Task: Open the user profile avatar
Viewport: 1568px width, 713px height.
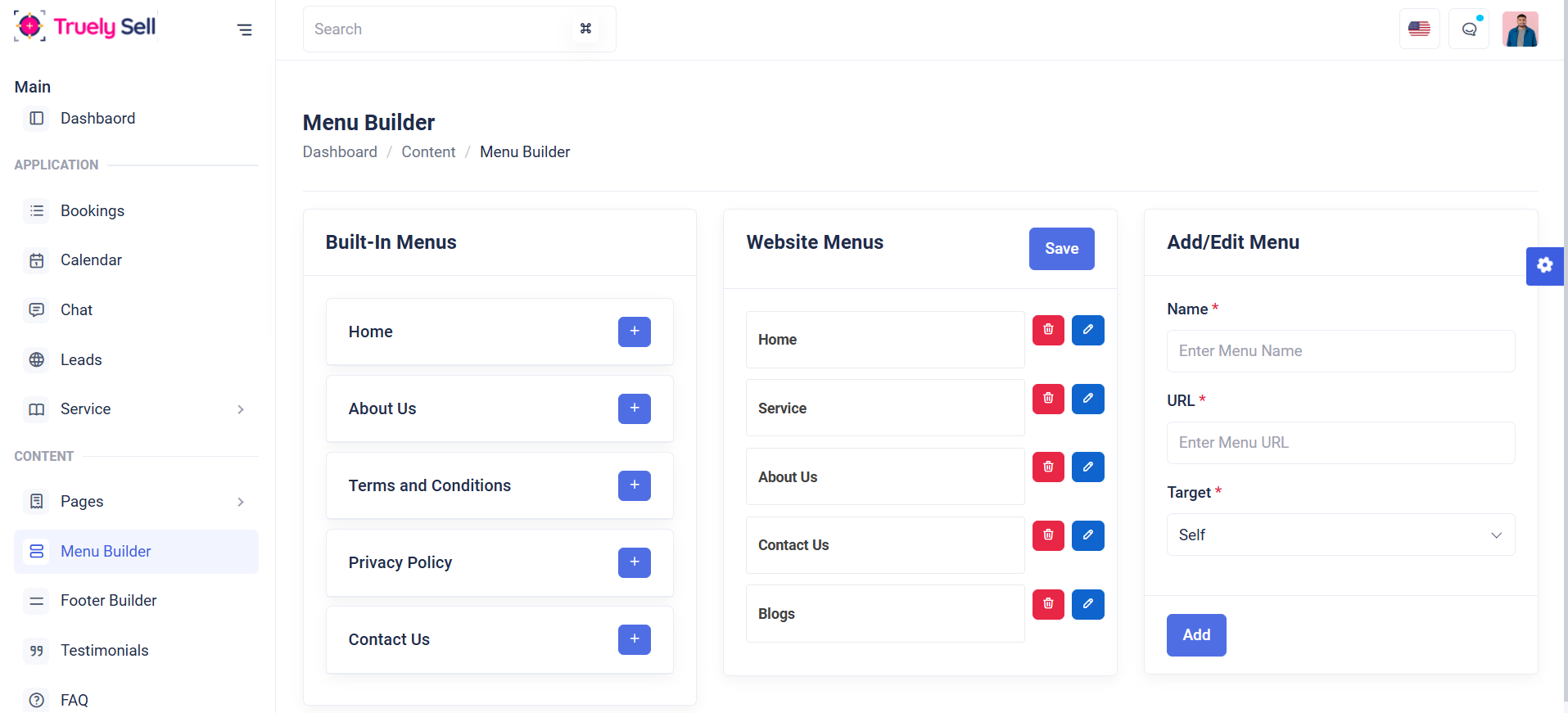Action: click(1520, 29)
